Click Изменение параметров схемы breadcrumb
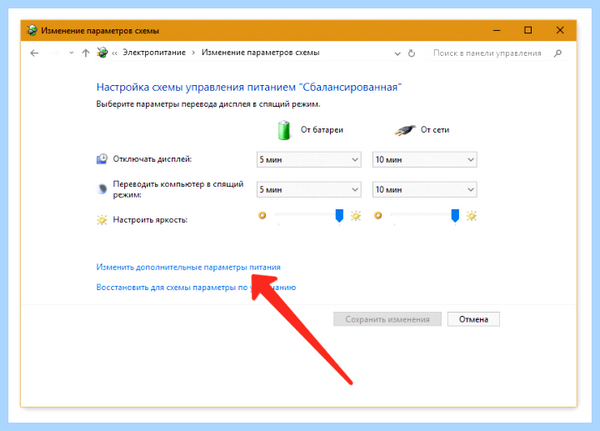Viewport: 600px width, 431px height. pos(260,52)
